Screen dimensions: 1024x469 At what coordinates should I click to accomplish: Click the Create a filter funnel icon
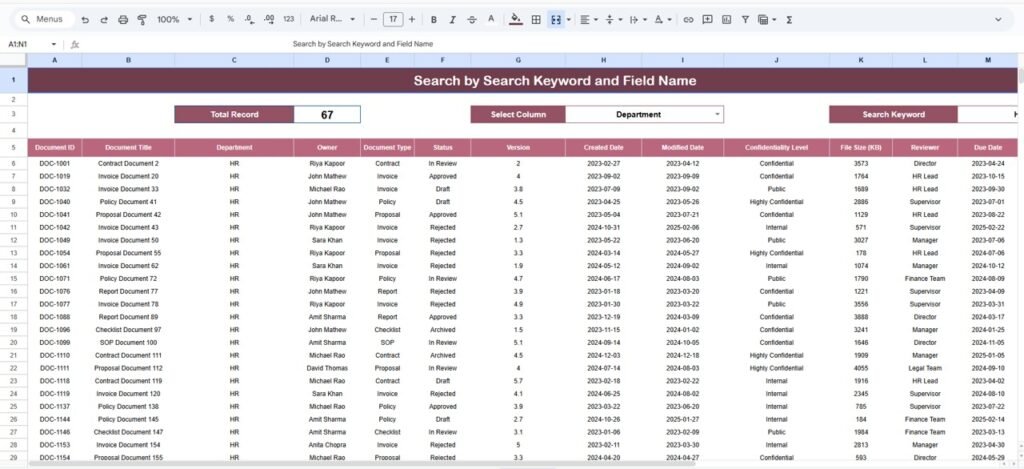pos(745,20)
